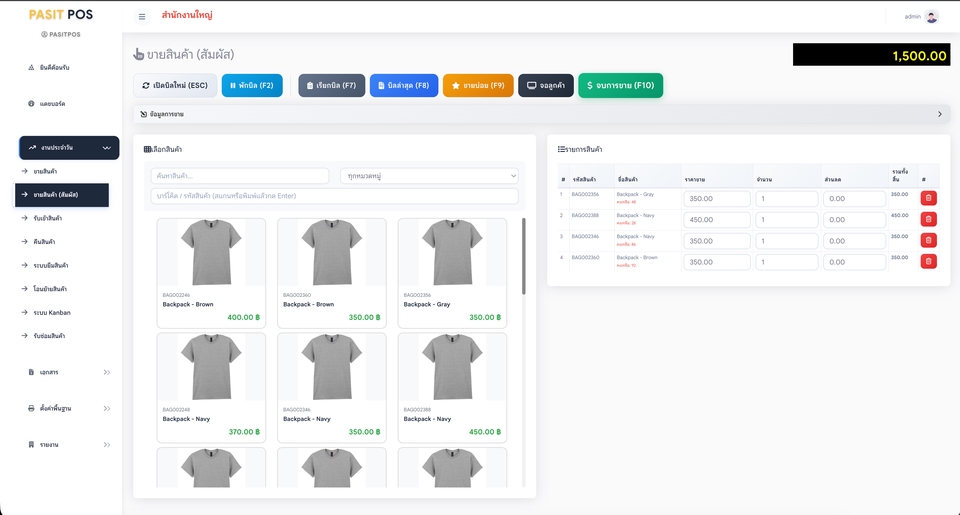Add Backpack - Navy BAG002346 product card

332,388
